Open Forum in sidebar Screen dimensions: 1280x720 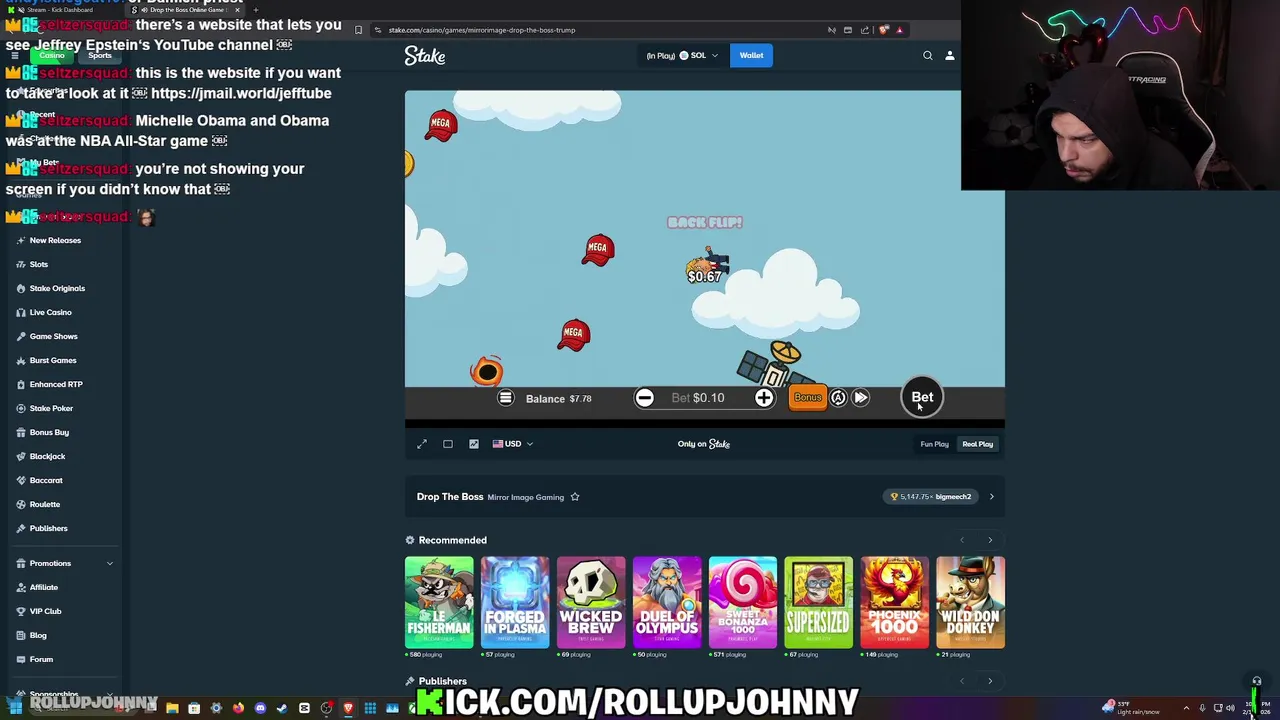(x=63, y=659)
